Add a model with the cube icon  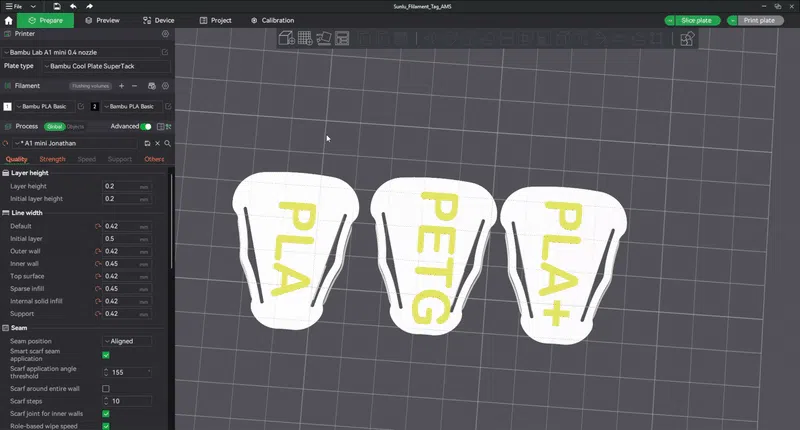[x=287, y=38]
